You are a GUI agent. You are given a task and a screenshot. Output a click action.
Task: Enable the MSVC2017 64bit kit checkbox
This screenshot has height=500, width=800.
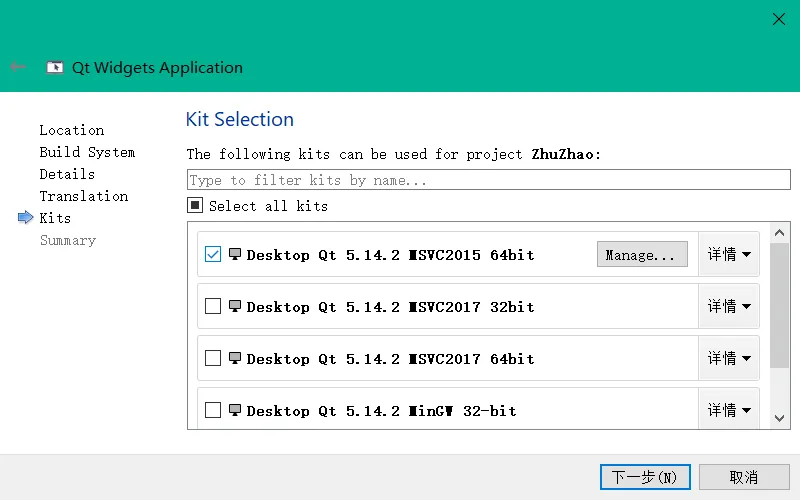coord(213,358)
